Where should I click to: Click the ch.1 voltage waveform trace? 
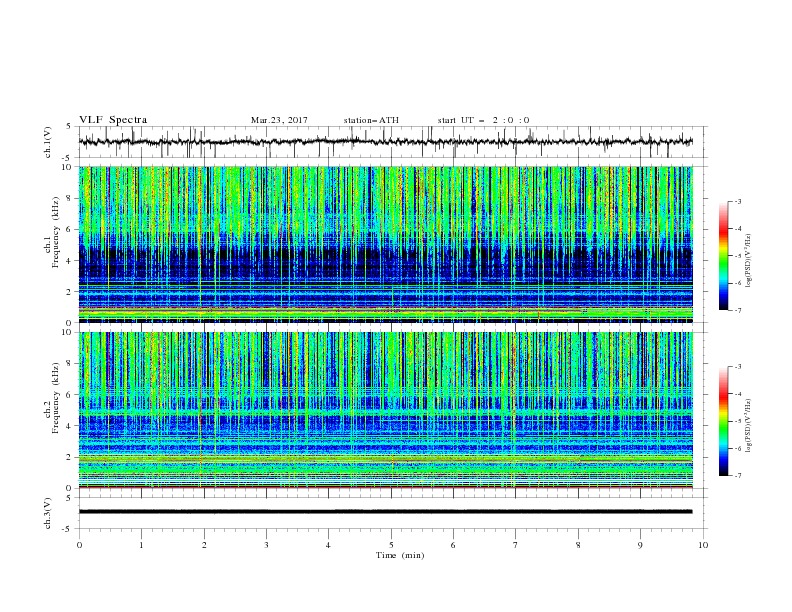click(x=385, y=142)
